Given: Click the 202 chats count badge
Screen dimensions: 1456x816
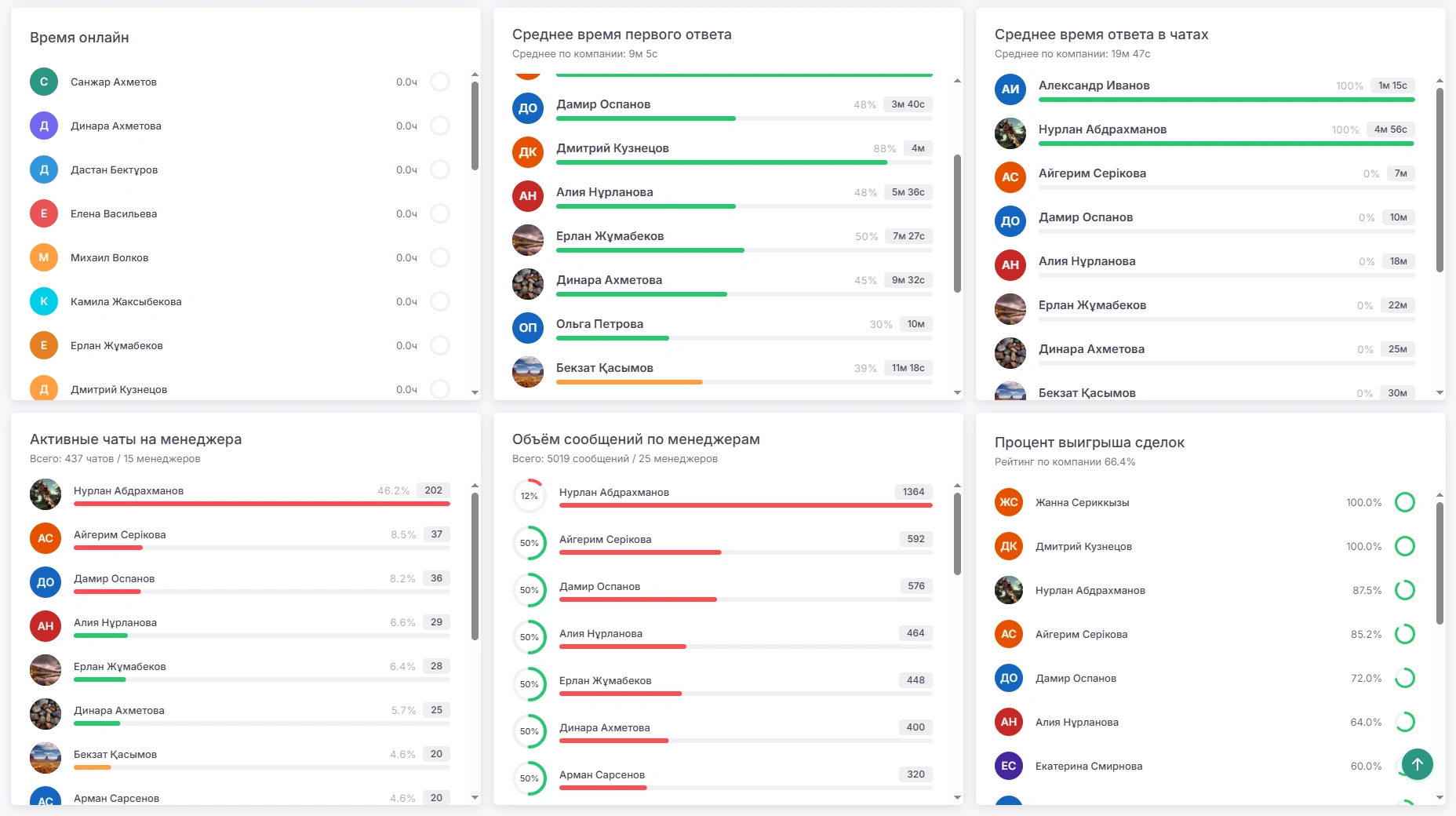Looking at the screenshot, I should coord(433,490).
